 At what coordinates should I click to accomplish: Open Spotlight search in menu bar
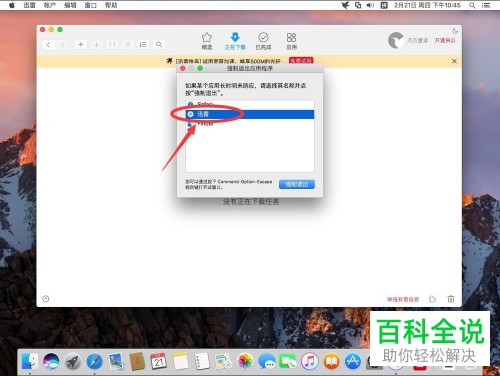472,5
